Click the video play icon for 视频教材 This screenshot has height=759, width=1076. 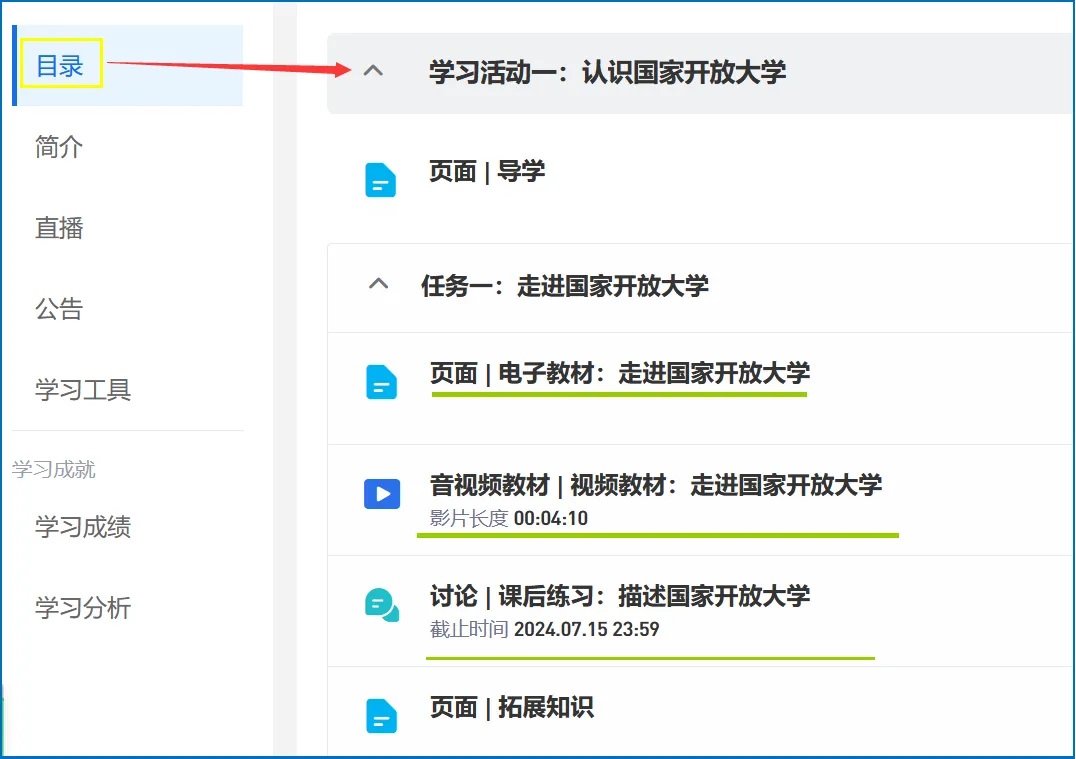tap(382, 493)
